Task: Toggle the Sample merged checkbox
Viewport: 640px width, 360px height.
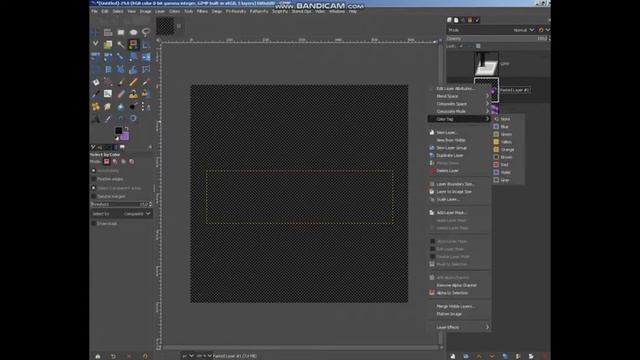Action: [x=93, y=196]
